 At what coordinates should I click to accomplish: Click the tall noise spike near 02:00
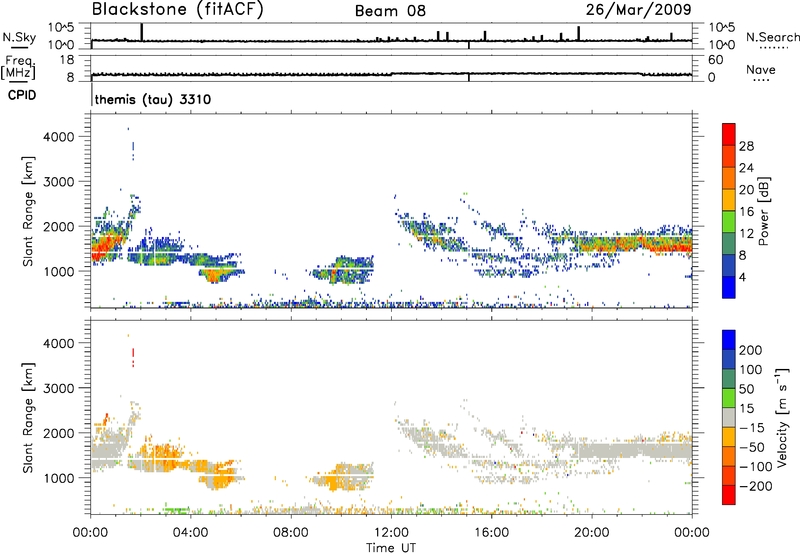(x=141, y=32)
